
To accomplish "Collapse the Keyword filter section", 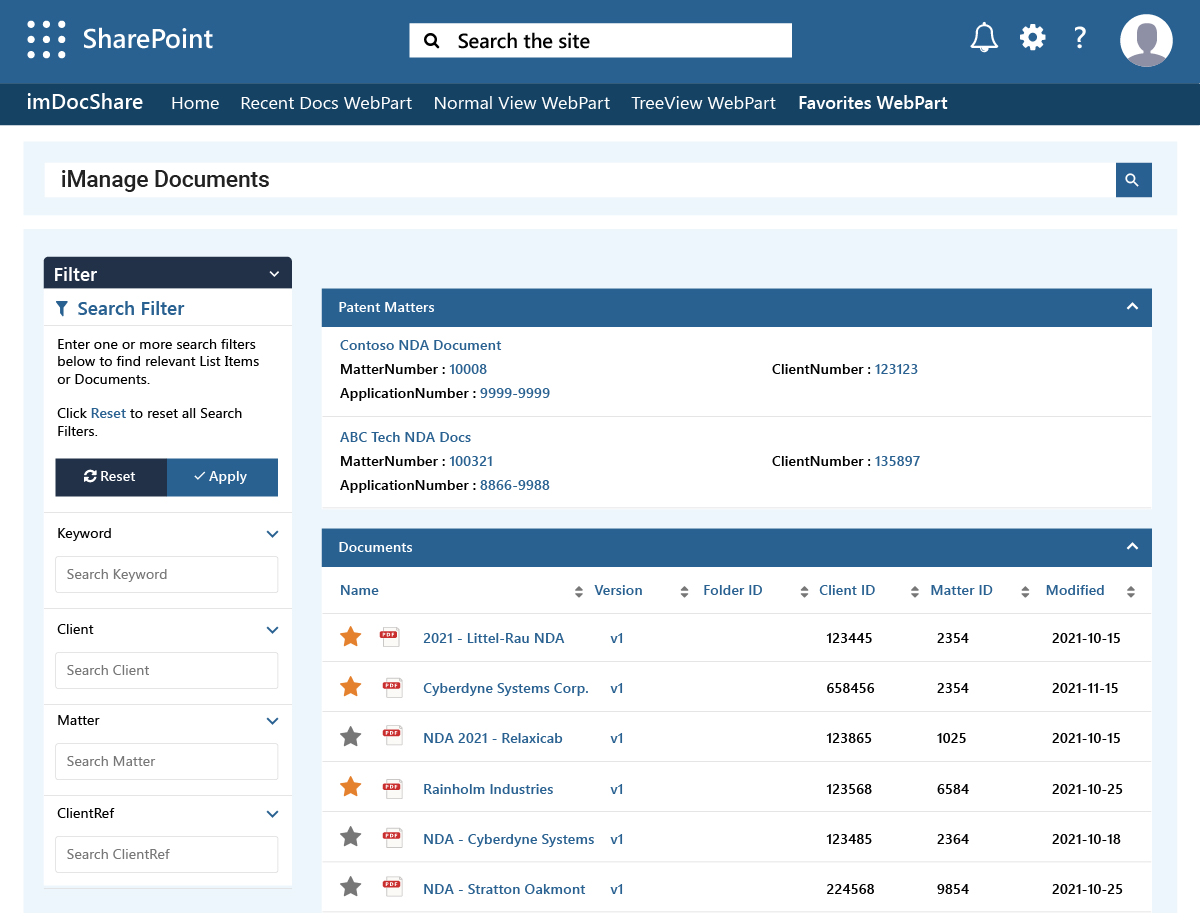I will (x=272, y=534).
